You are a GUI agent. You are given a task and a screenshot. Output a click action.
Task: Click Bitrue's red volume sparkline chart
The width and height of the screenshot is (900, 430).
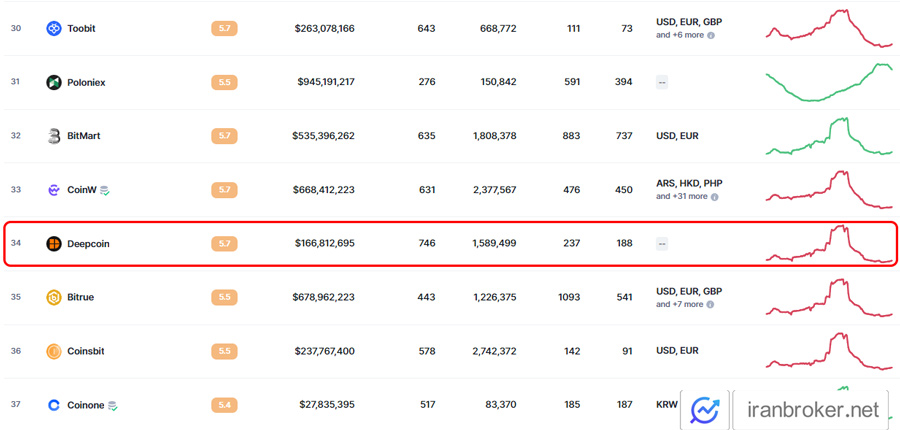[829, 297]
